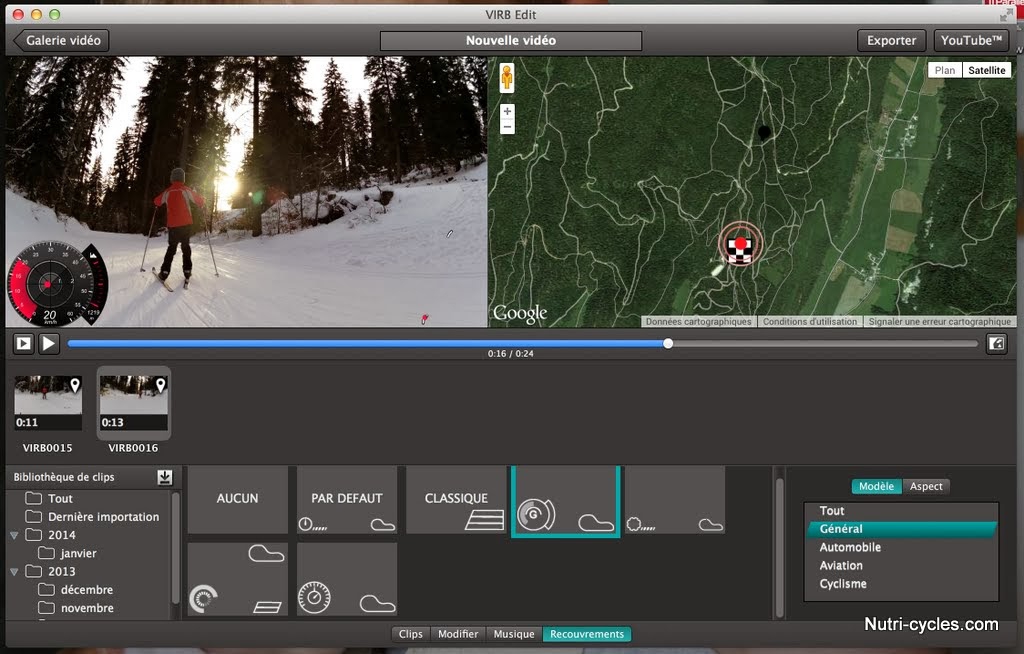This screenshot has height=654, width=1024.
Task: Switch to the Modèle tab
Action: click(876, 486)
